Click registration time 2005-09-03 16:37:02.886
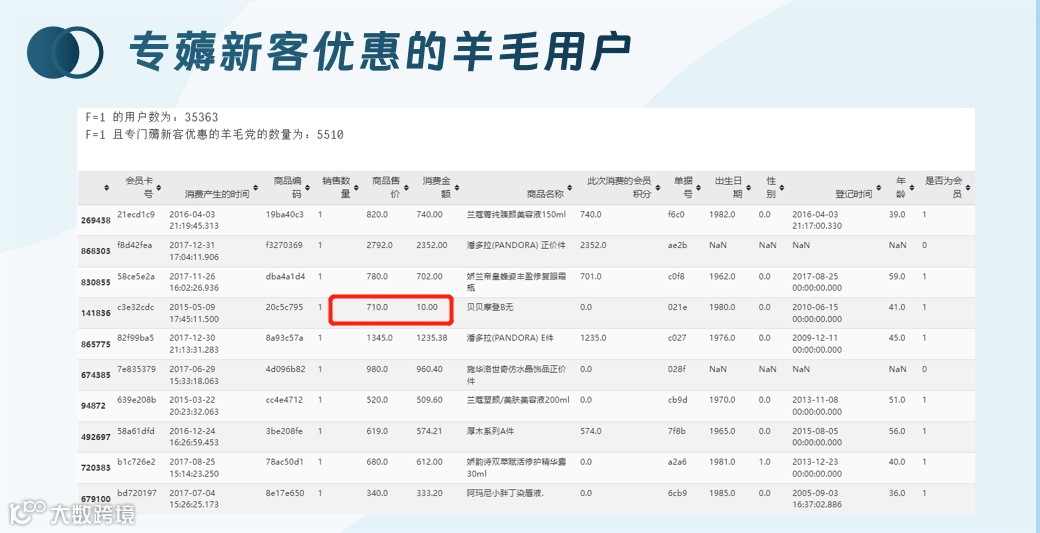Screen dimensions: 1040x533 [x=817, y=499]
